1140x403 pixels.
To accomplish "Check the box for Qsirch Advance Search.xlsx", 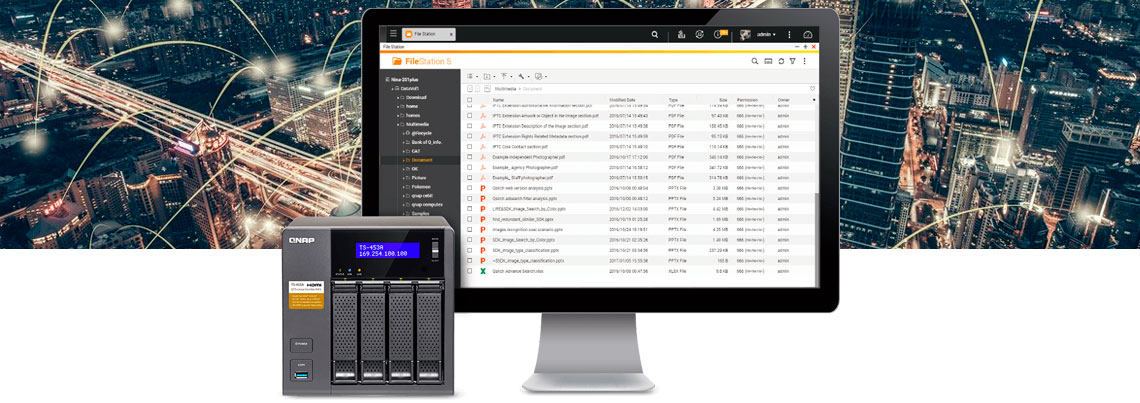I will tap(470, 271).
